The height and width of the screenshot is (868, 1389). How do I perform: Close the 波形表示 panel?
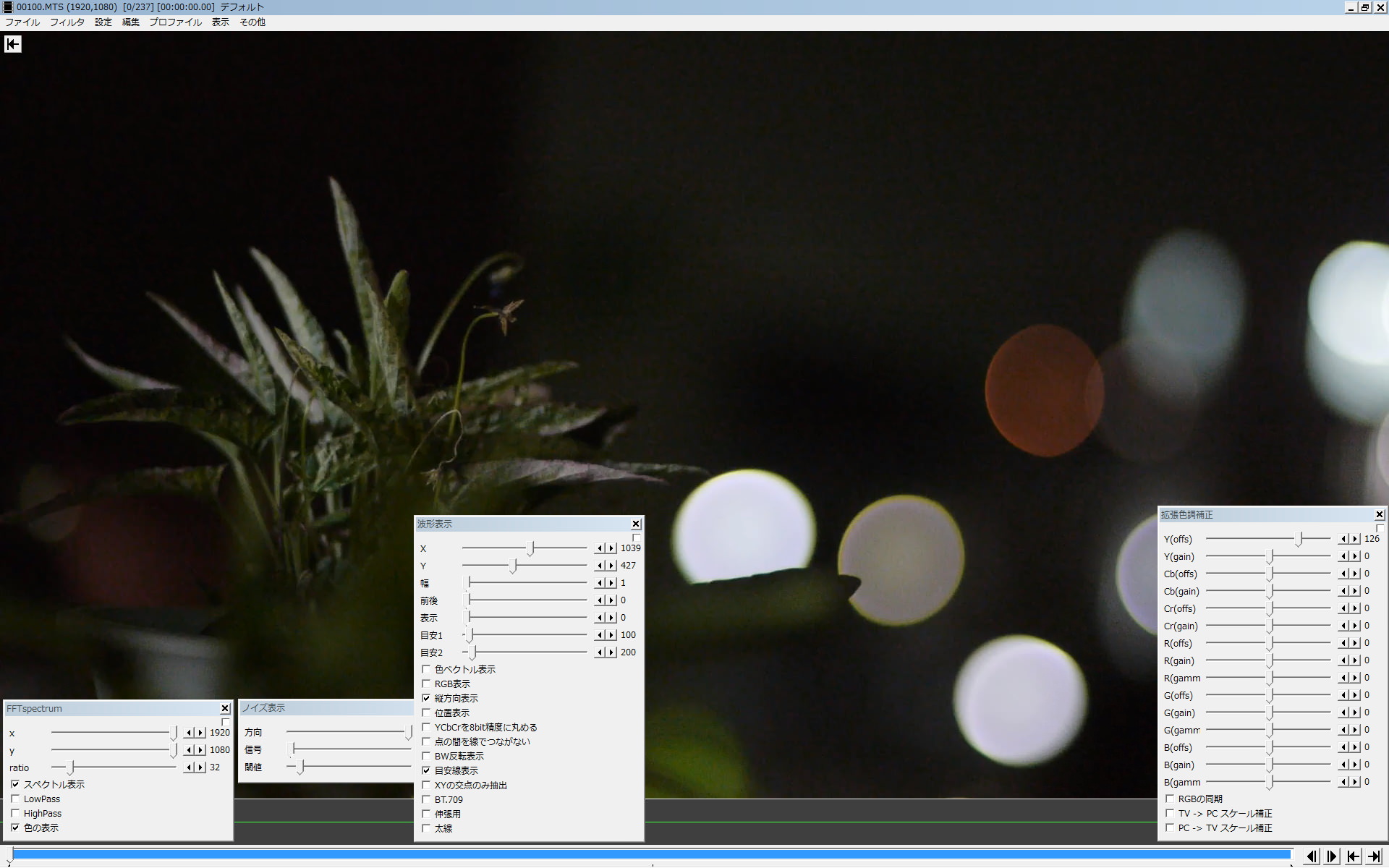[x=636, y=524]
